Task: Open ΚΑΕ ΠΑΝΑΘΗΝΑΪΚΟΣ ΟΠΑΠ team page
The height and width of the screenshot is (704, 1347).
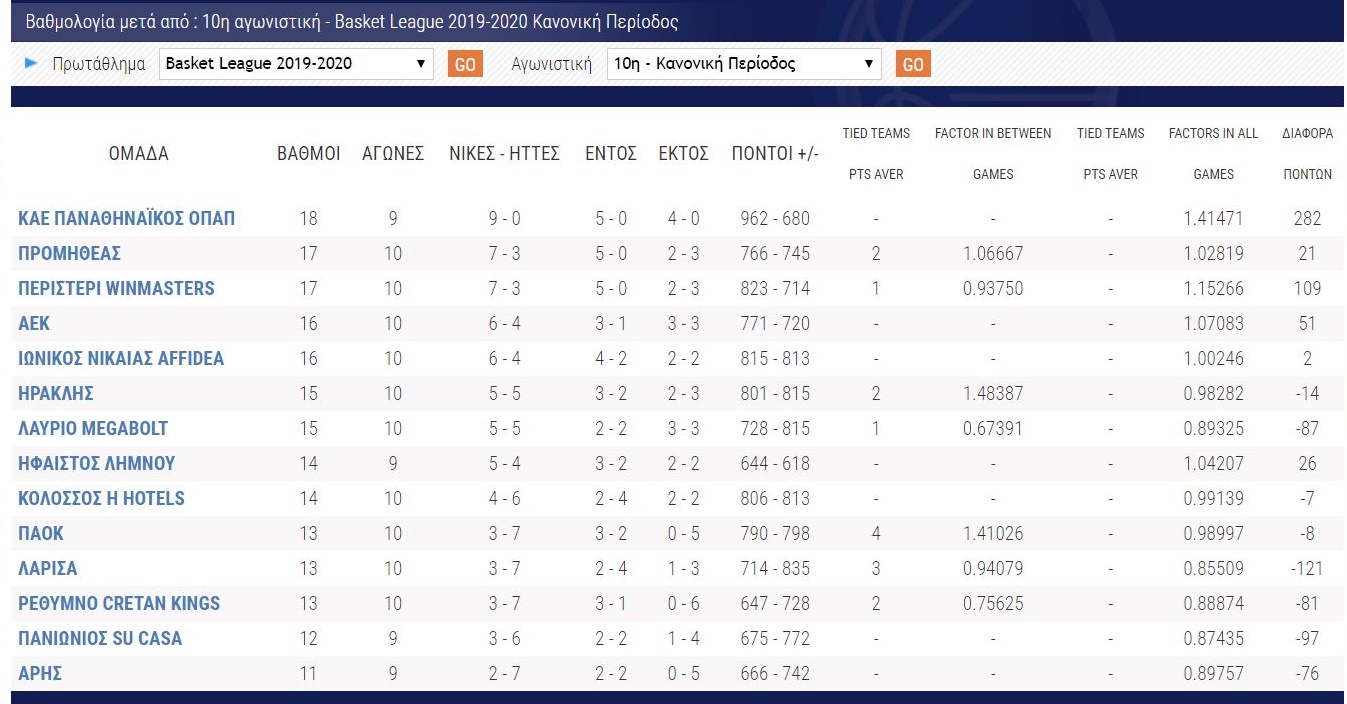Action: click(127, 218)
